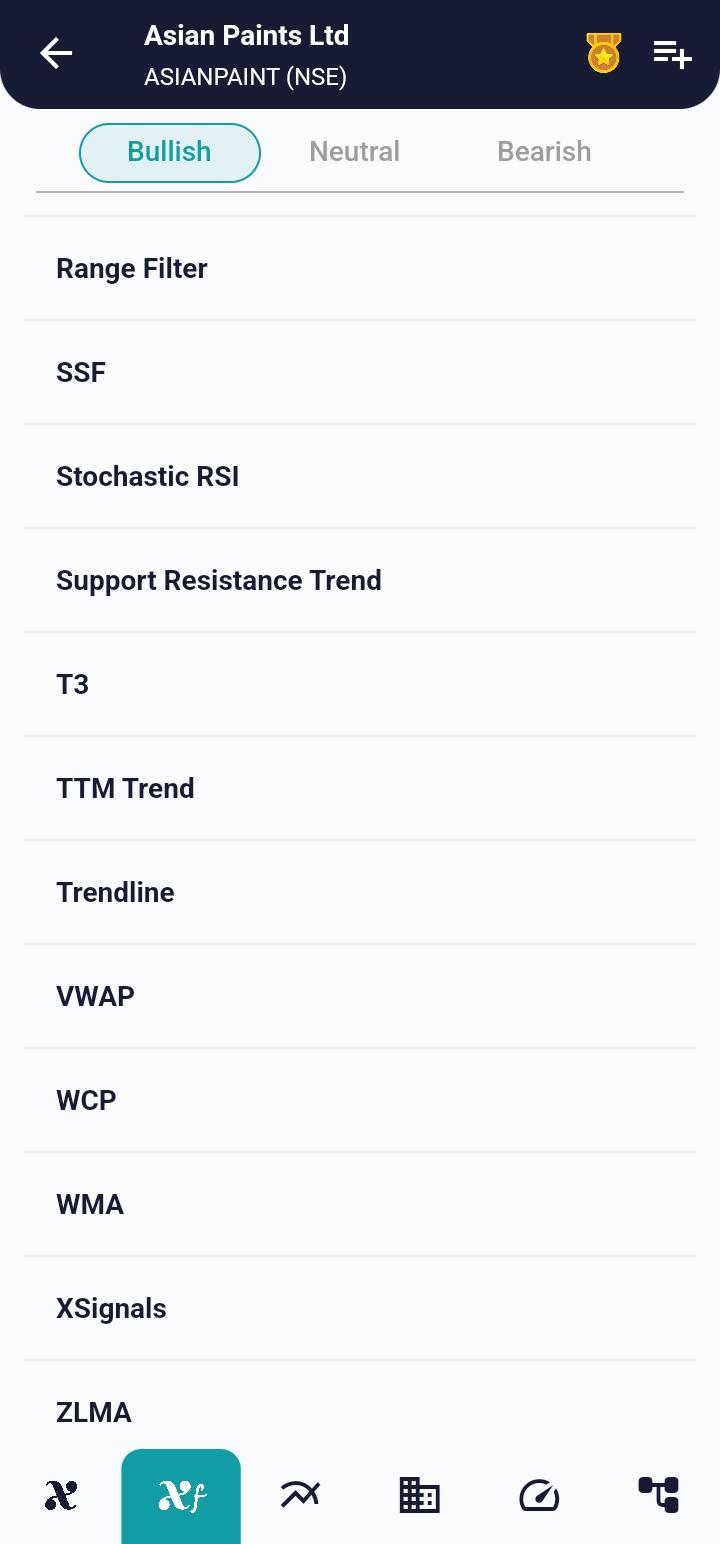
Task: Expand the TTM Trend indicator
Action: click(360, 788)
